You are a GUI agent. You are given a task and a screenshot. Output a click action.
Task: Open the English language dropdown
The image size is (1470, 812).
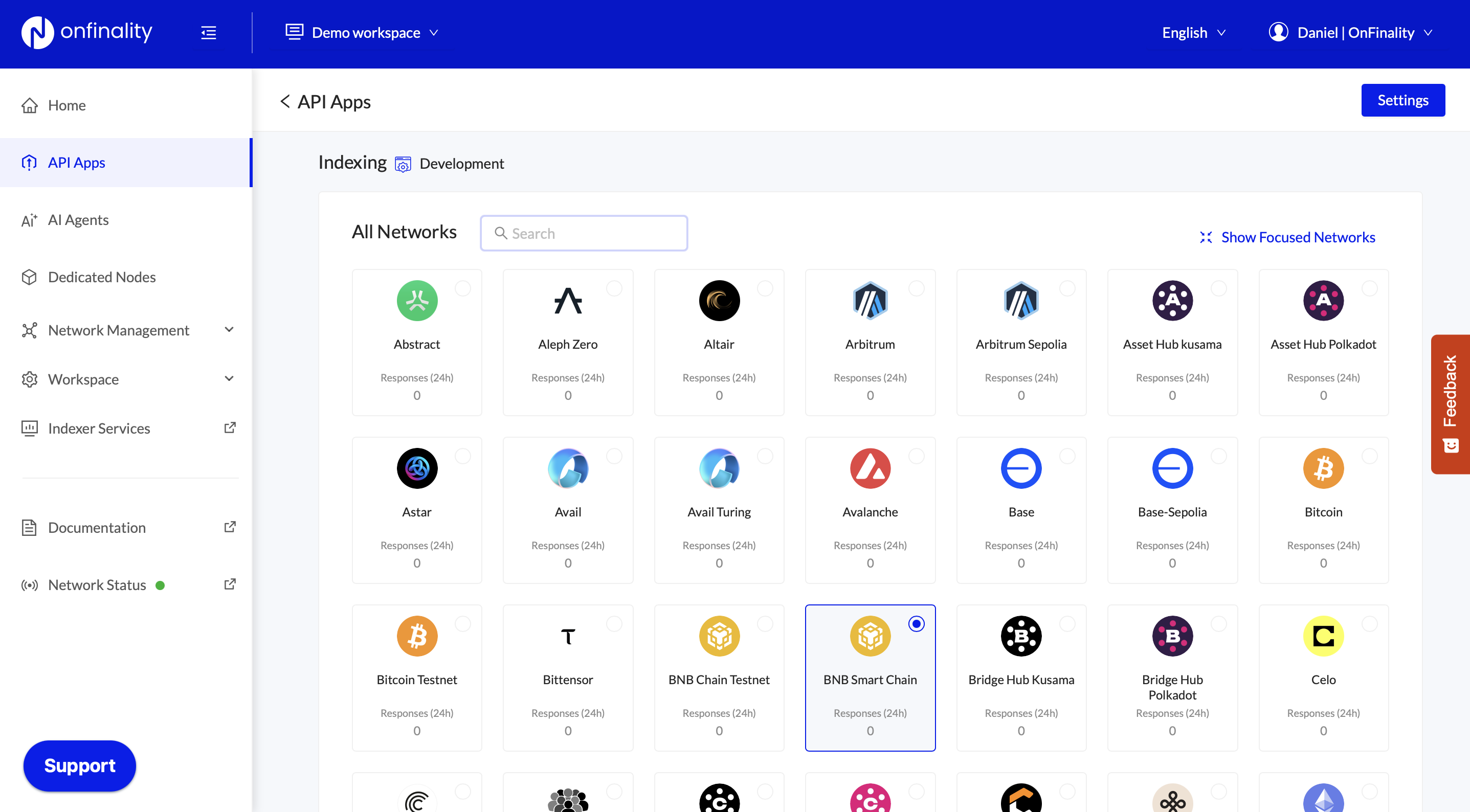[1193, 33]
